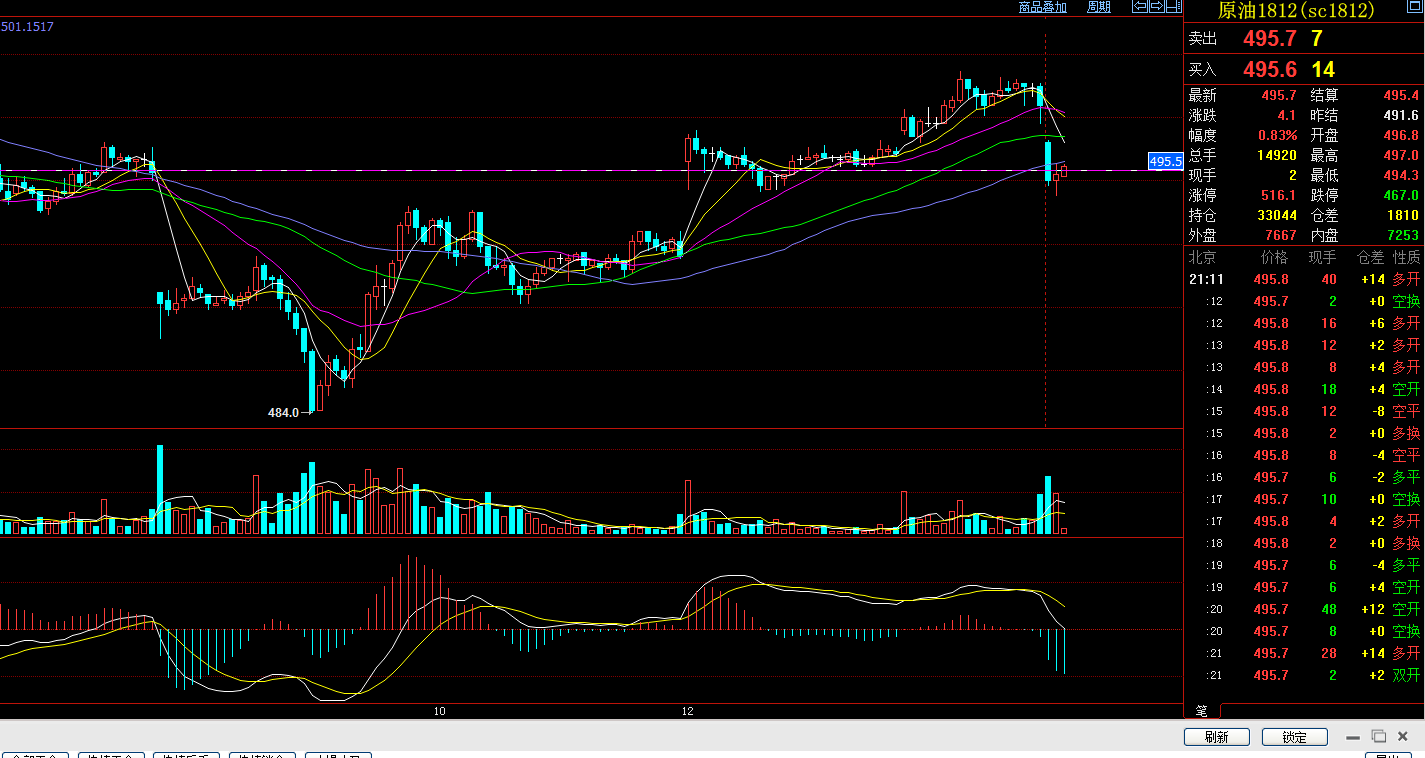Click the 原油1812(sc1812) contract title
Viewport: 1425px width, 758px height.
[1296, 11]
